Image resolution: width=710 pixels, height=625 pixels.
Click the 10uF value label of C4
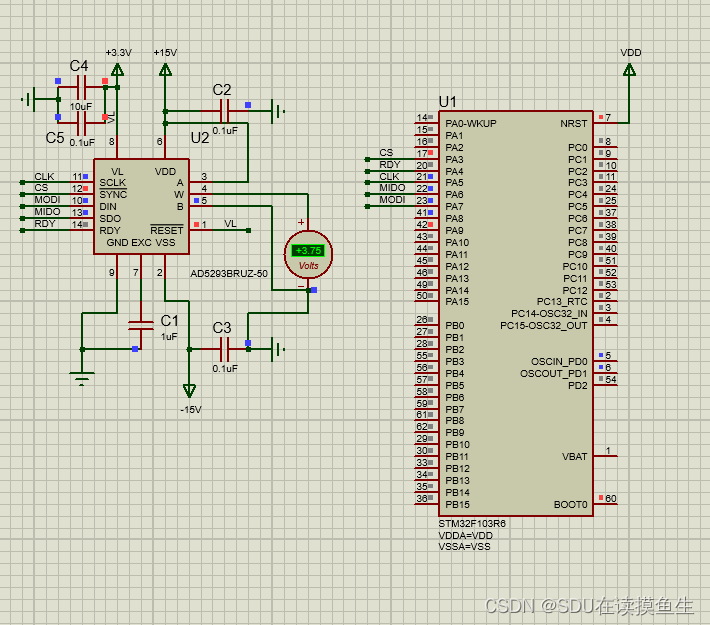click(81, 106)
